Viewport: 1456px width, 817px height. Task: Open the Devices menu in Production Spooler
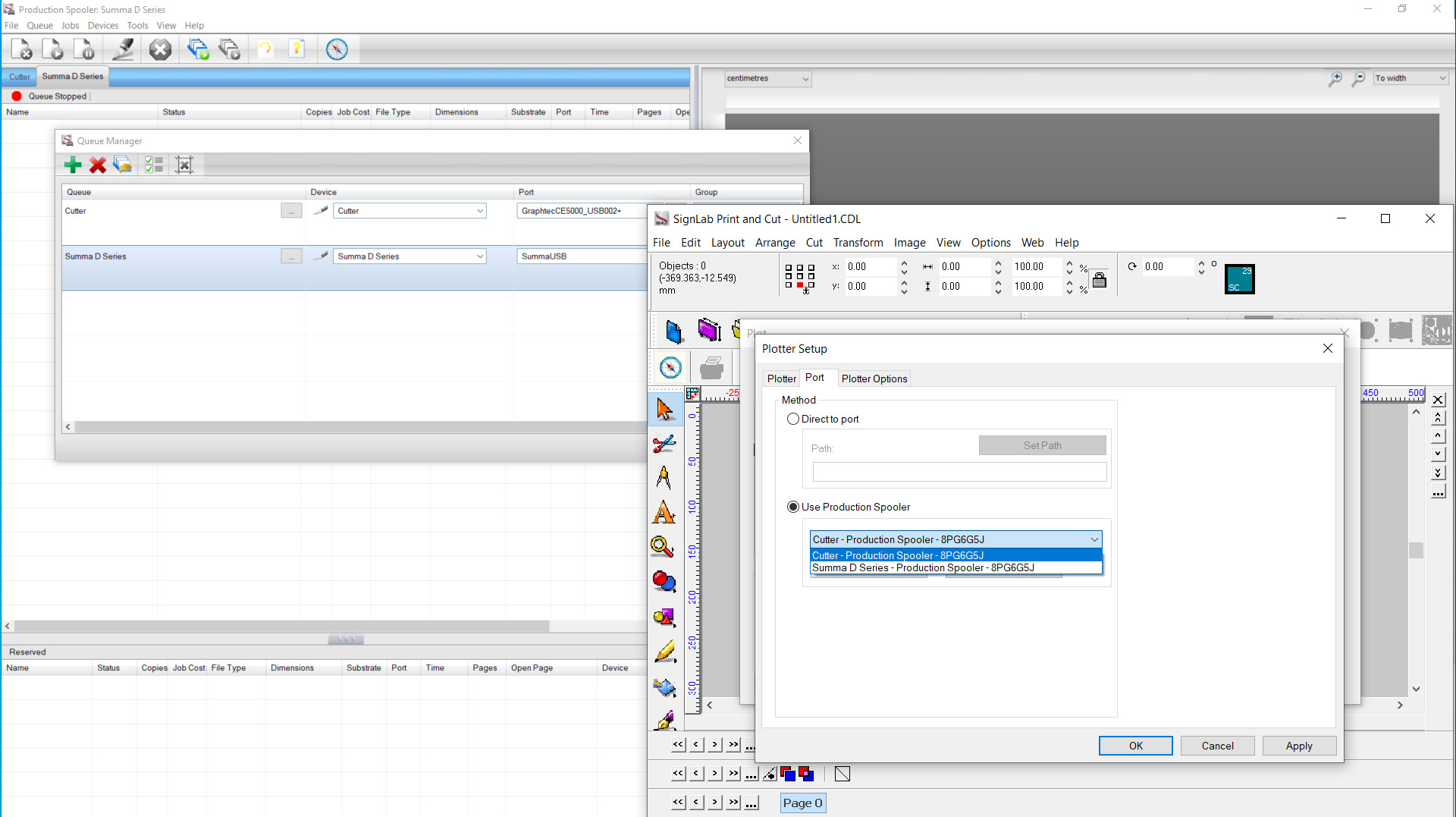103,25
